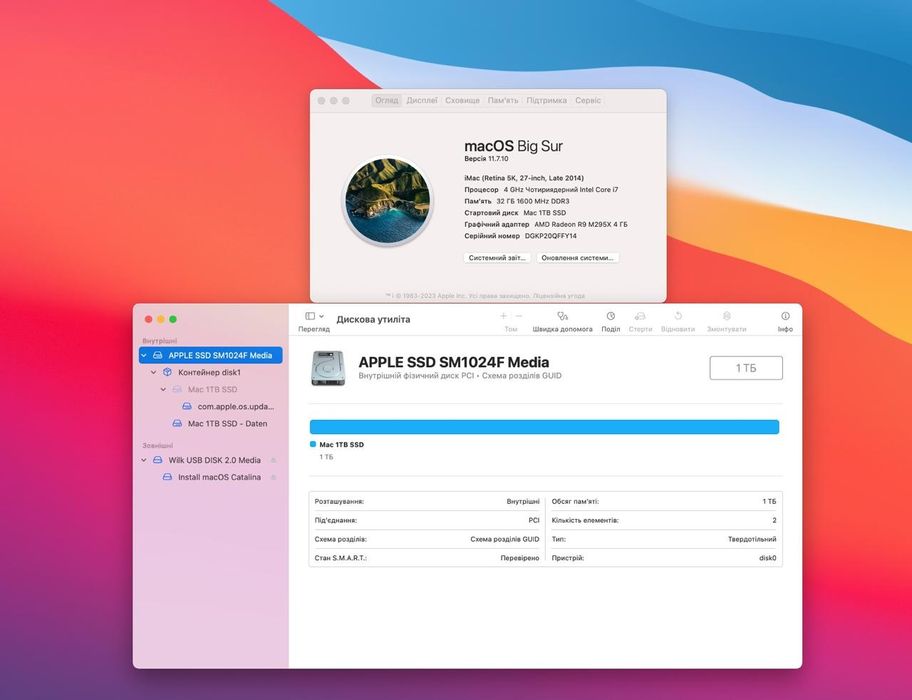Select Контейнер disk1 in sidebar
This screenshot has height=700, width=912.
pos(209,372)
